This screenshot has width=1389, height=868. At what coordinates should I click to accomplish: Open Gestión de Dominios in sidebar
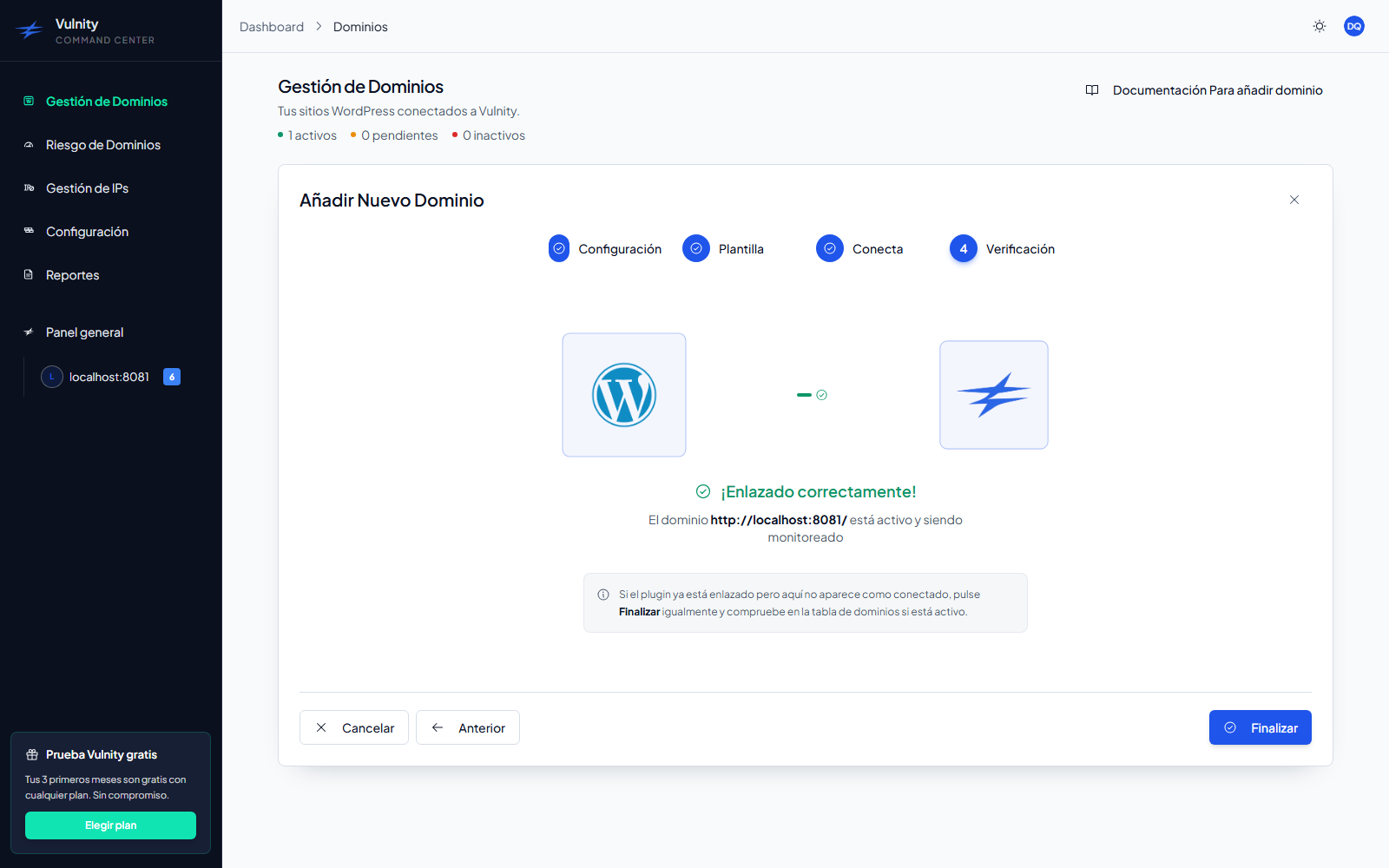[x=107, y=102]
